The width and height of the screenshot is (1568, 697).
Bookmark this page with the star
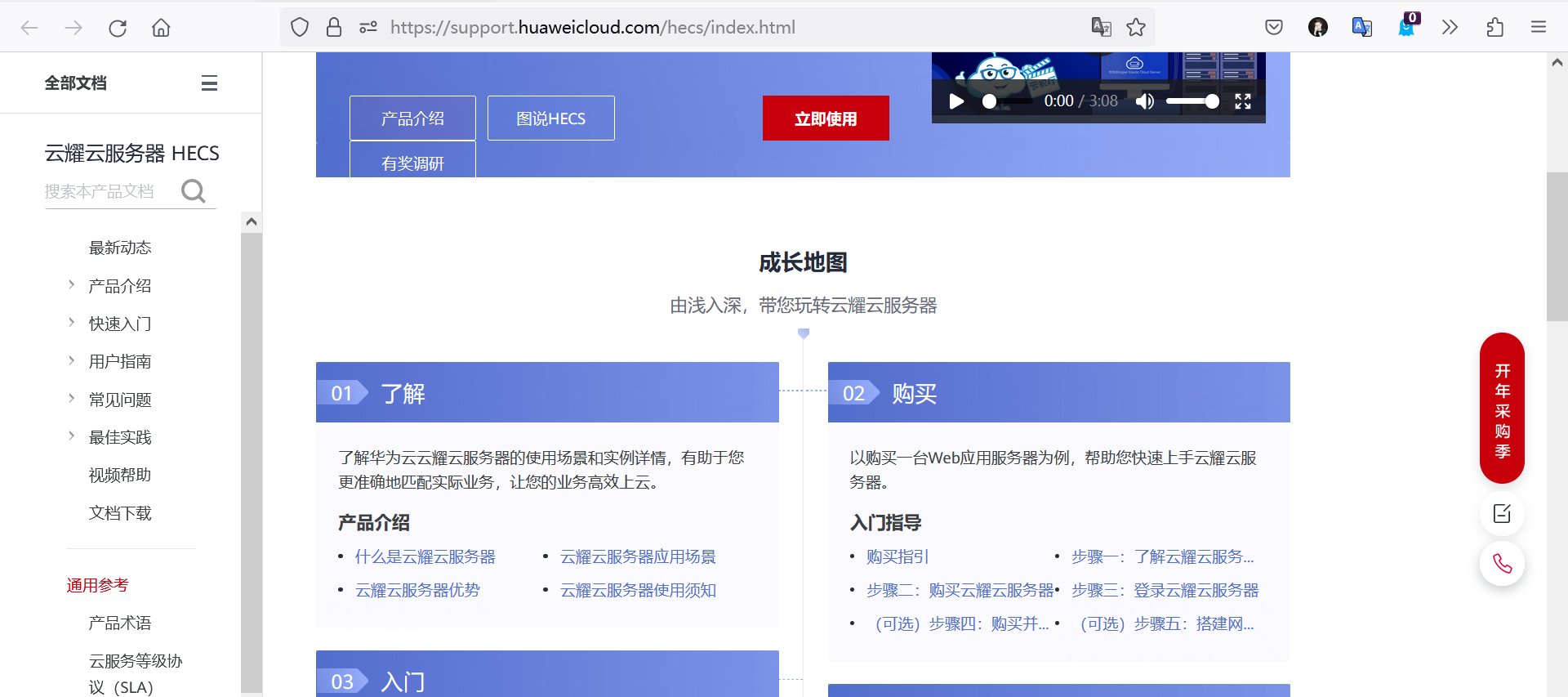(1136, 28)
